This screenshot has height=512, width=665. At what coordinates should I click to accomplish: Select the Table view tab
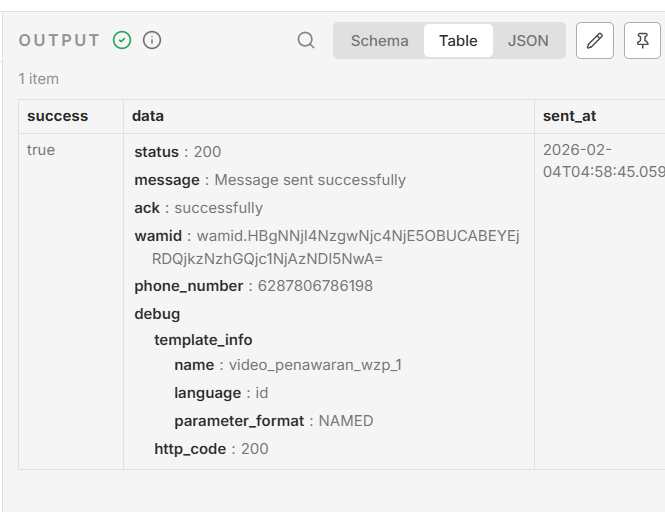pos(458,41)
